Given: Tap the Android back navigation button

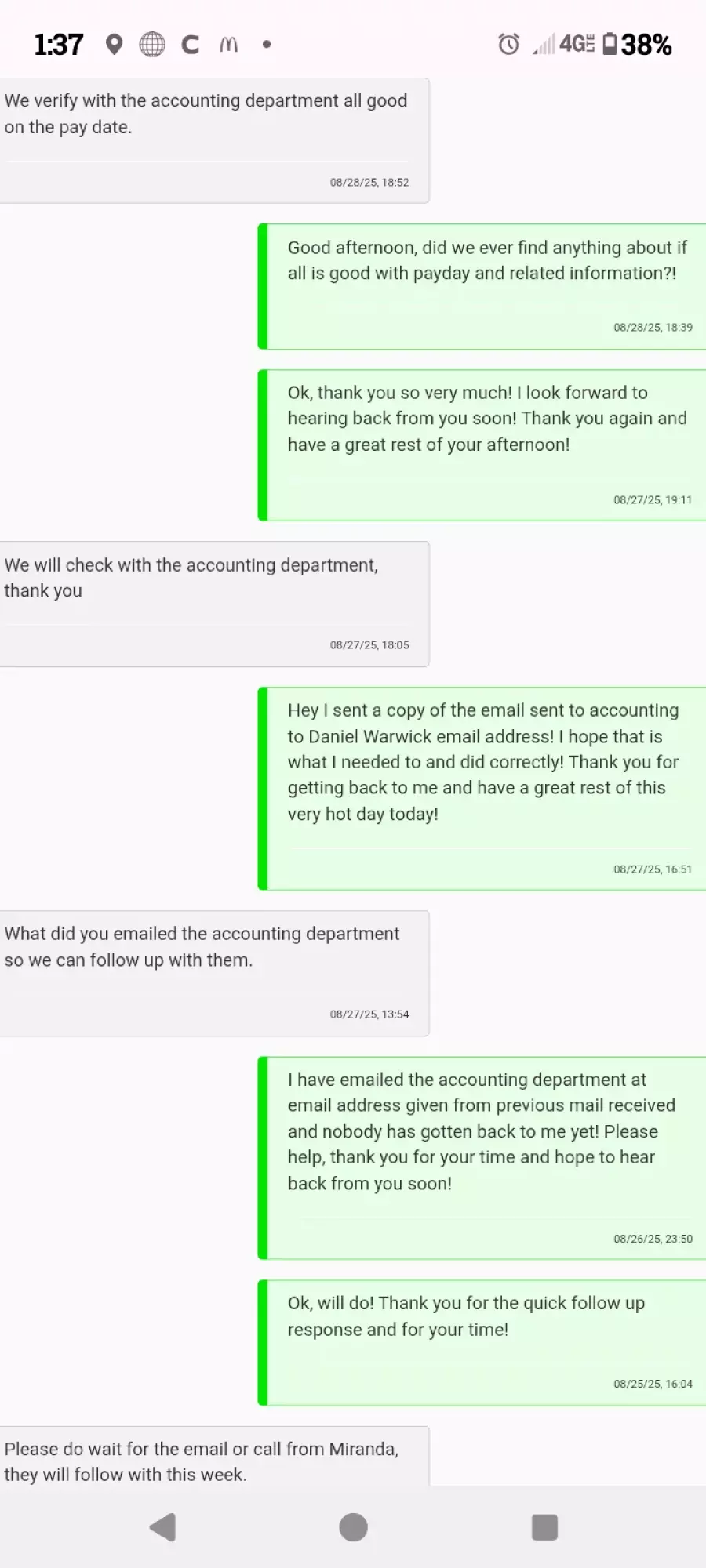Looking at the screenshot, I should (x=162, y=1527).
